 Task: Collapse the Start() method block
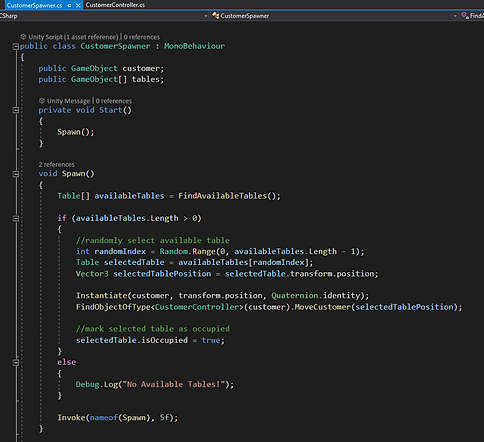[16, 110]
